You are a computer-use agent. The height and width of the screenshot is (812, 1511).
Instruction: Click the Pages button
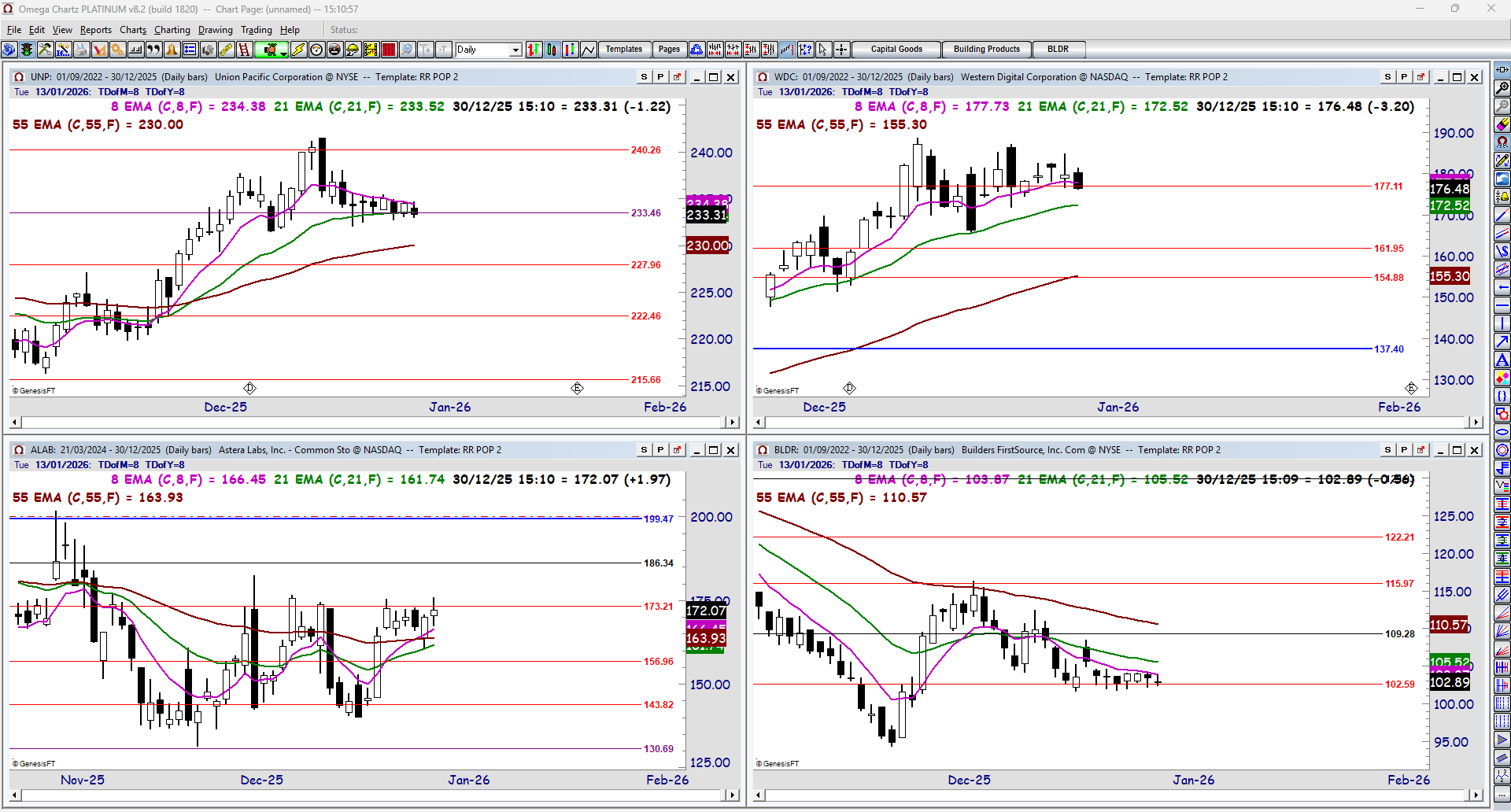coord(669,49)
